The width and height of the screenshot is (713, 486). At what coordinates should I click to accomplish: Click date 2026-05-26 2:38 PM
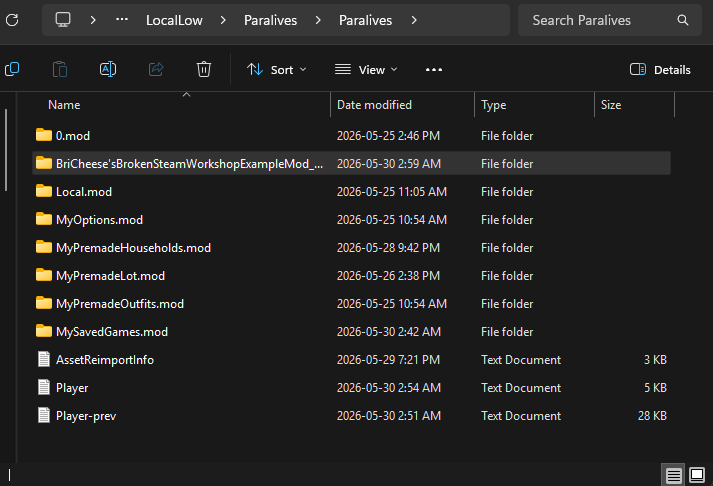(x=388, y=276)
